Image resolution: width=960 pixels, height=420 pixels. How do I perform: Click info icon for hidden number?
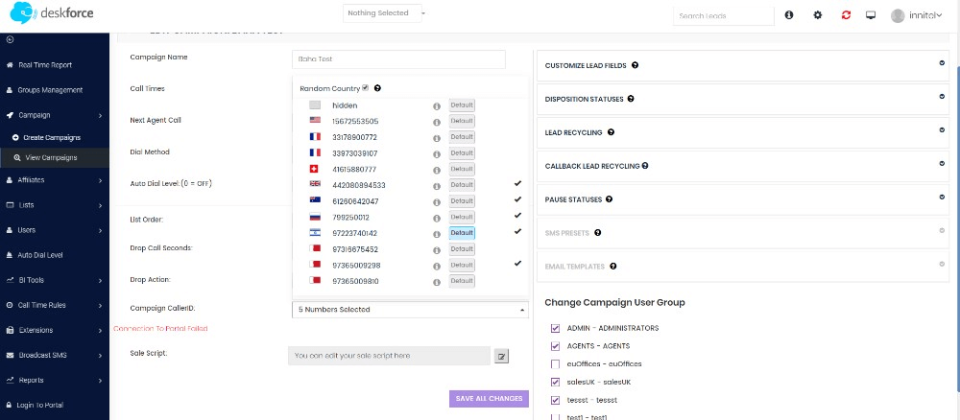pos(437,106)
